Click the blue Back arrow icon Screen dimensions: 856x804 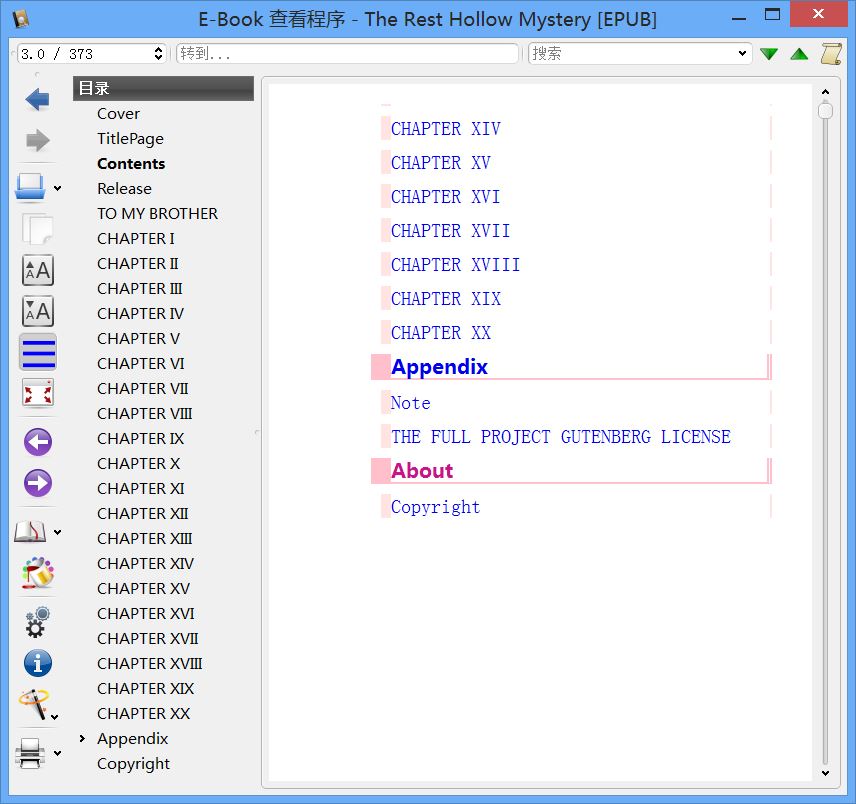(x=37, y=99)
